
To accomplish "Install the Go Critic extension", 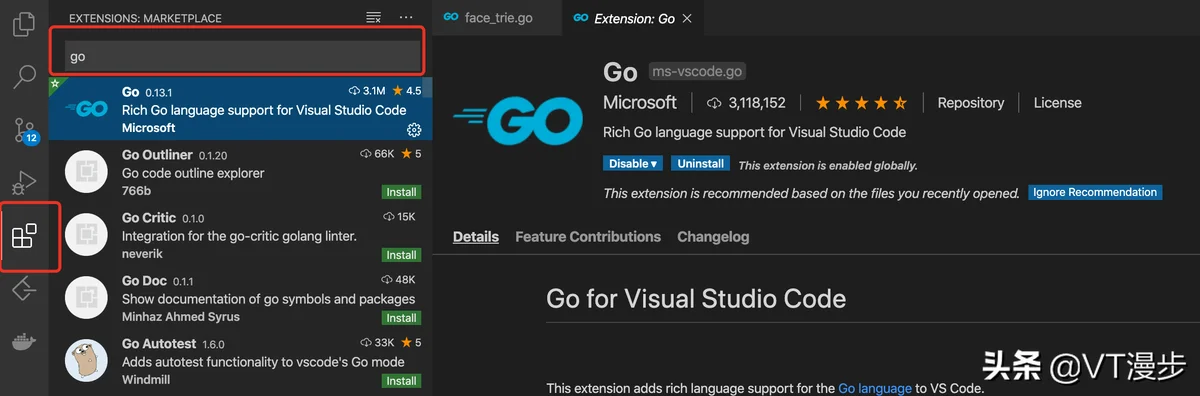I will [401, 255].
